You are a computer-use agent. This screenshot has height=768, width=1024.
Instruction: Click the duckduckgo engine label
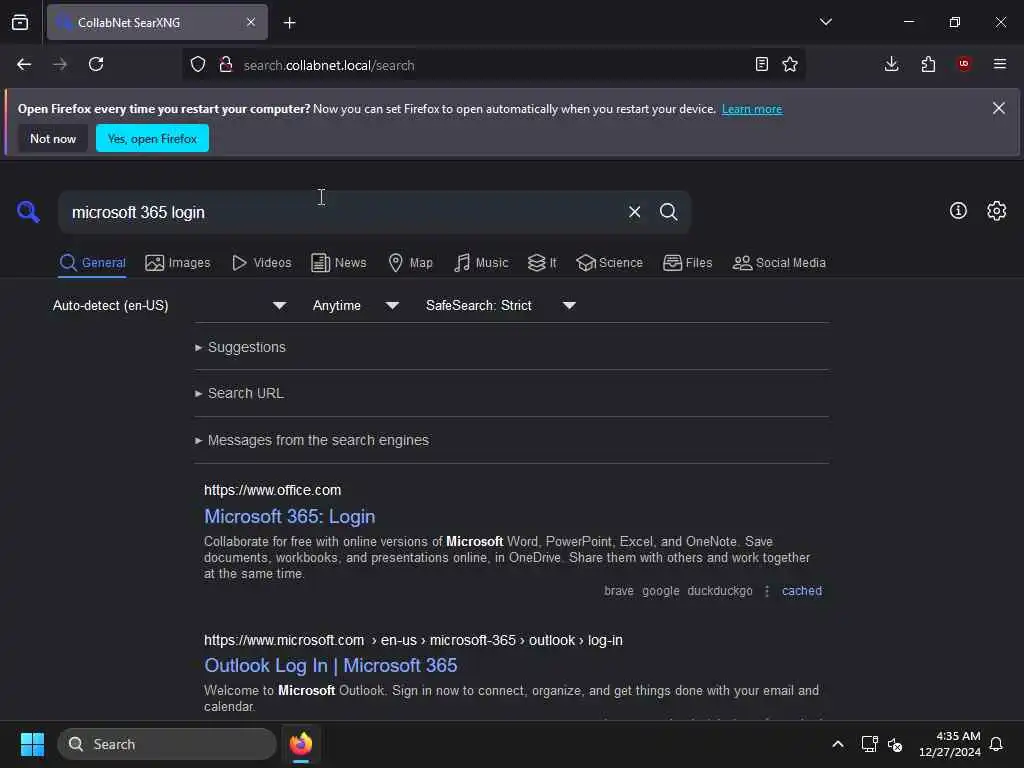tap(720, 590)
